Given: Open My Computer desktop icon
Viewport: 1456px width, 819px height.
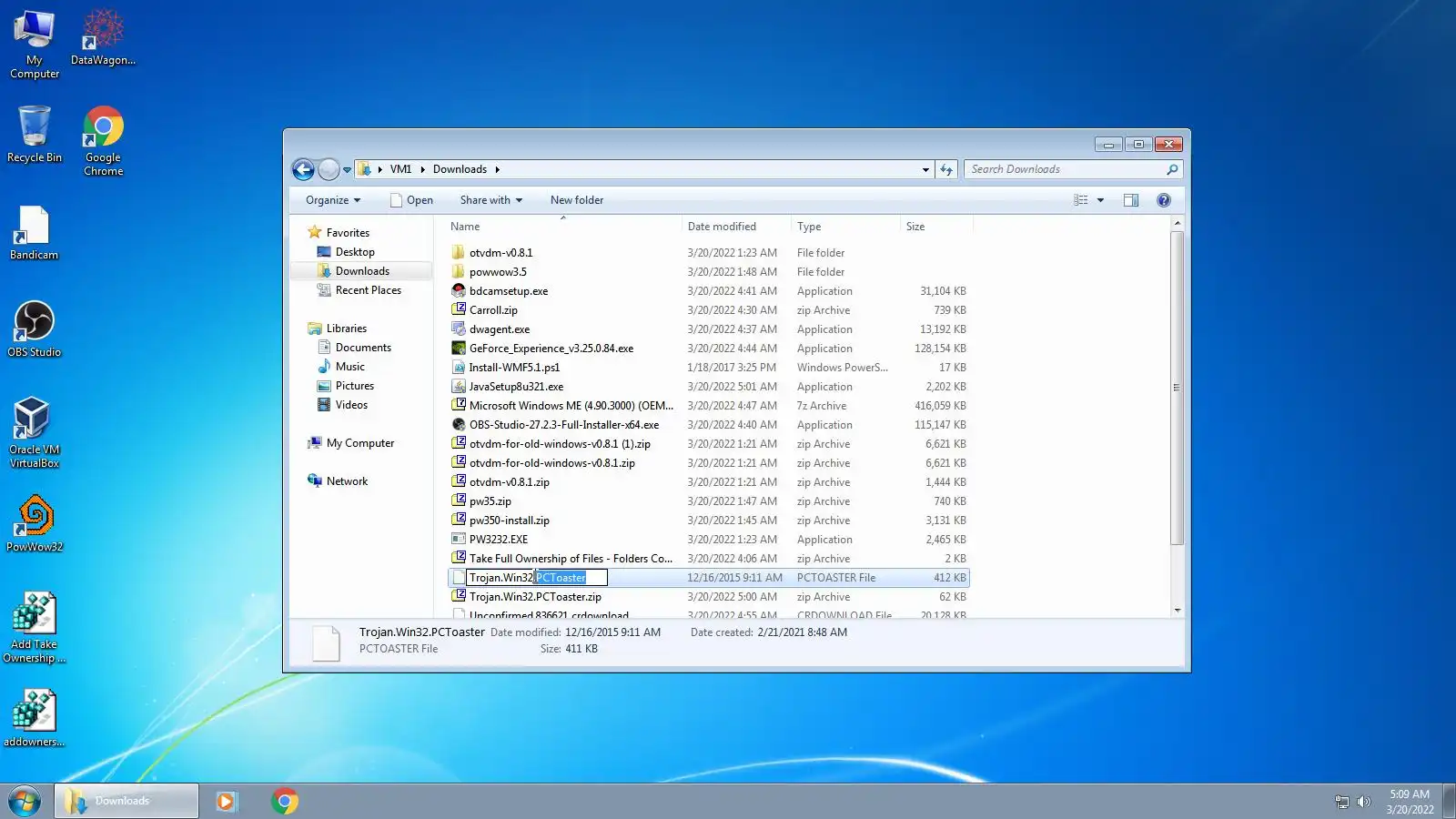Looking at the screenshot, I should [35, 44].
